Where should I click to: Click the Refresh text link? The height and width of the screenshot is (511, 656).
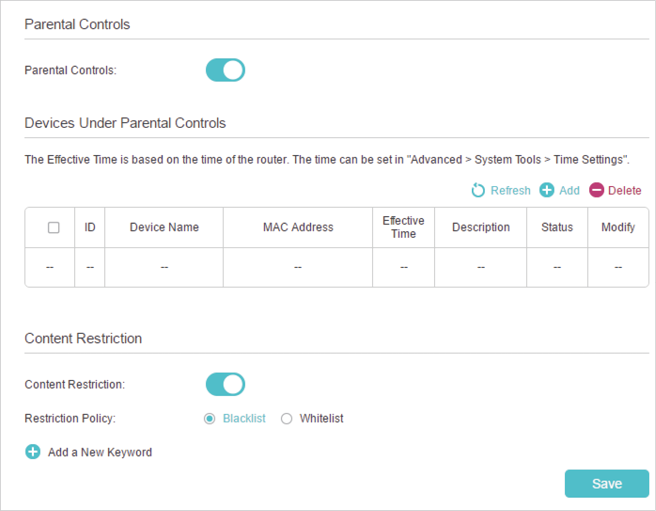point(510,190)
